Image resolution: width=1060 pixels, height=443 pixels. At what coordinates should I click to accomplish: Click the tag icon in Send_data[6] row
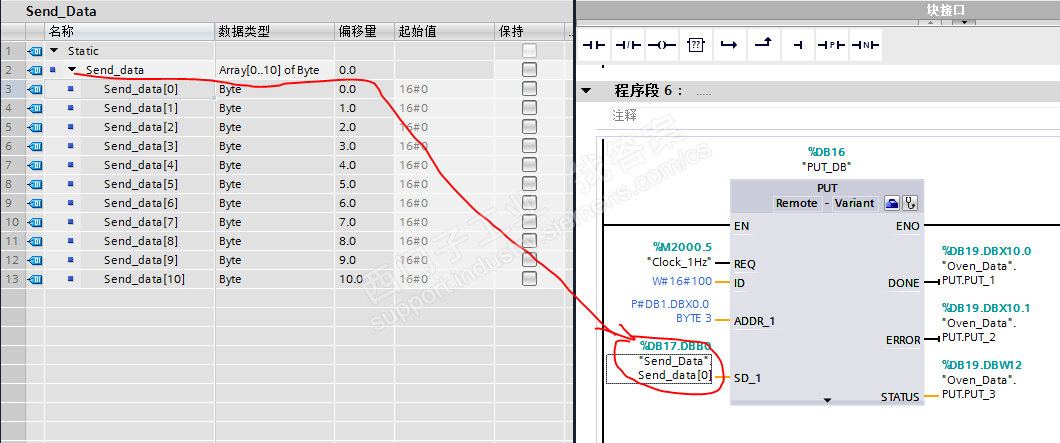click(34, 202)
